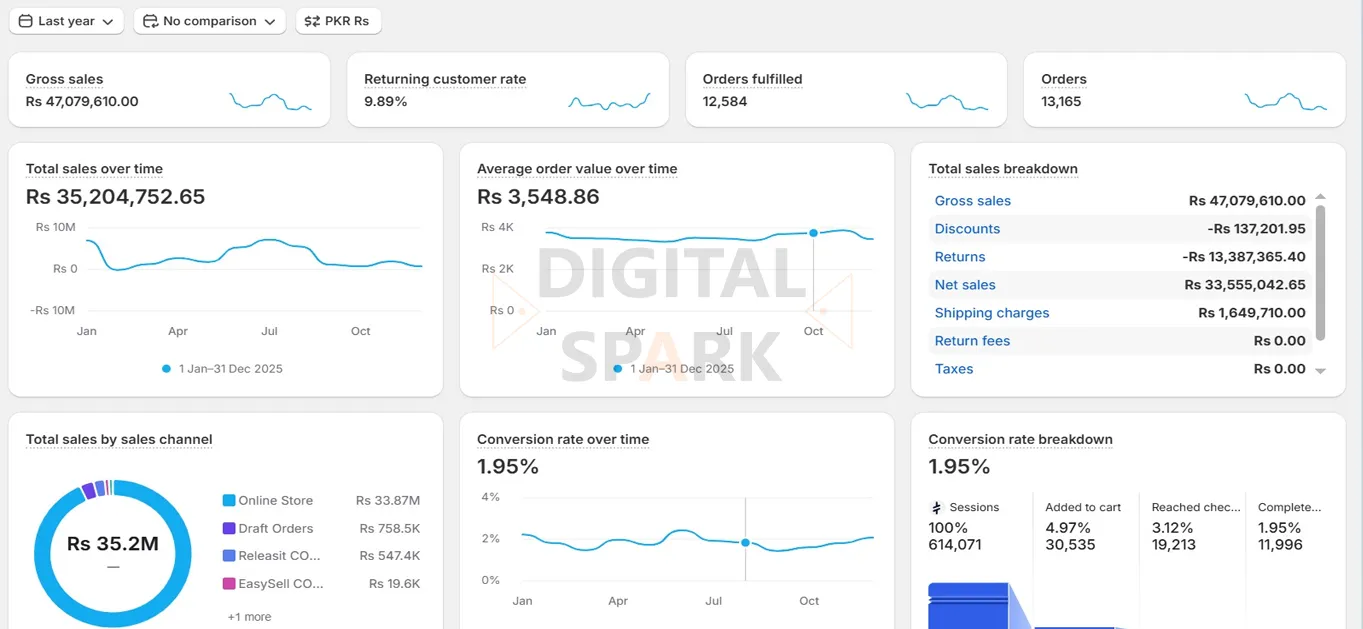This screenshot has height=629, width=1363.
Task: Open the Net sales breakdown link
Action: pos(964,284)
